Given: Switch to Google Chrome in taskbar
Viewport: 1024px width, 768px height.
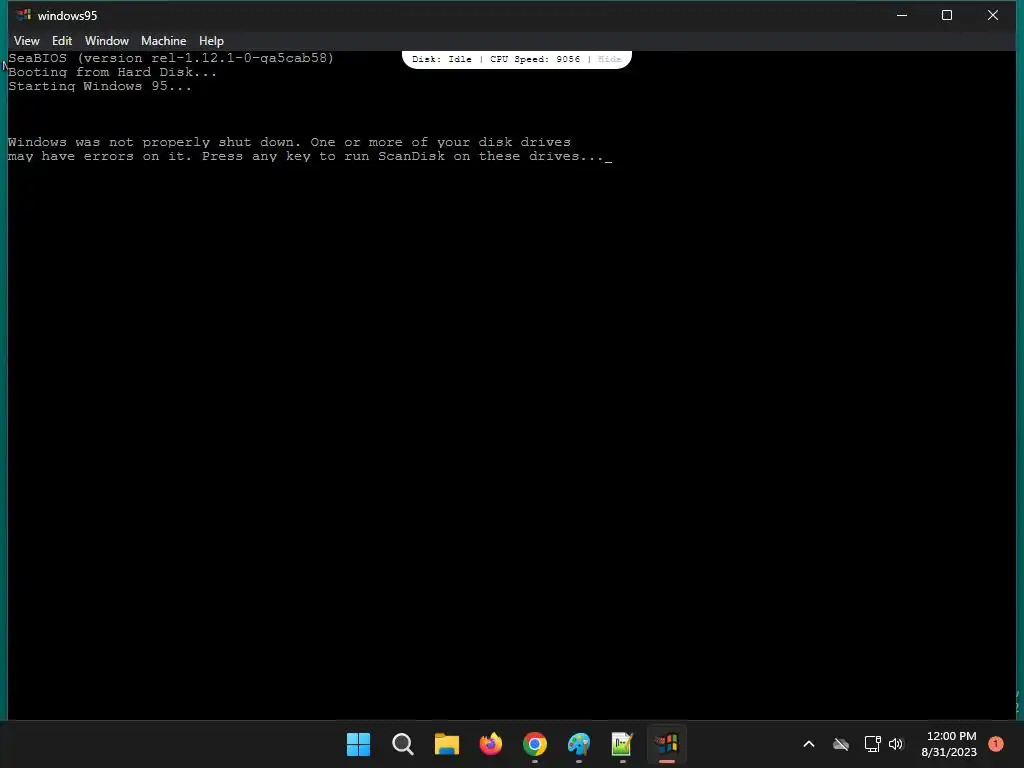Looking at the screenshot, I should (535, 744).
